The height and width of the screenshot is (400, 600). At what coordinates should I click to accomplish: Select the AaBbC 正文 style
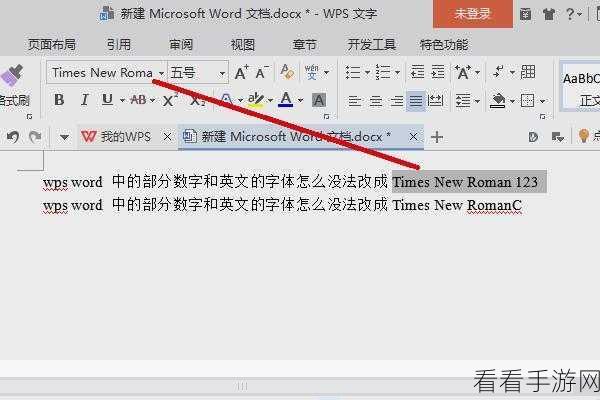(x=580, y=87)
